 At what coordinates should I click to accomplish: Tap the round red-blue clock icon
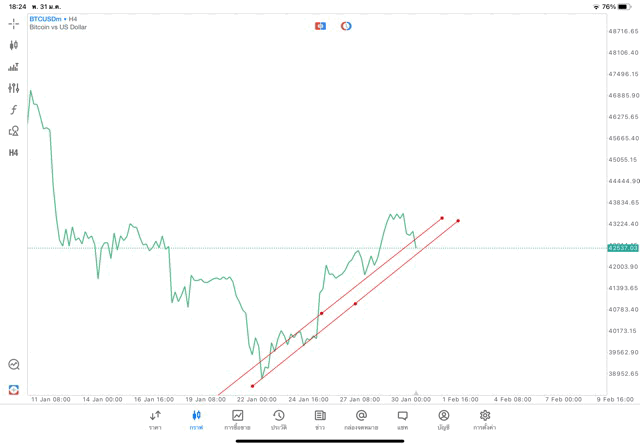pyautogui.click(x=346, y=26)
